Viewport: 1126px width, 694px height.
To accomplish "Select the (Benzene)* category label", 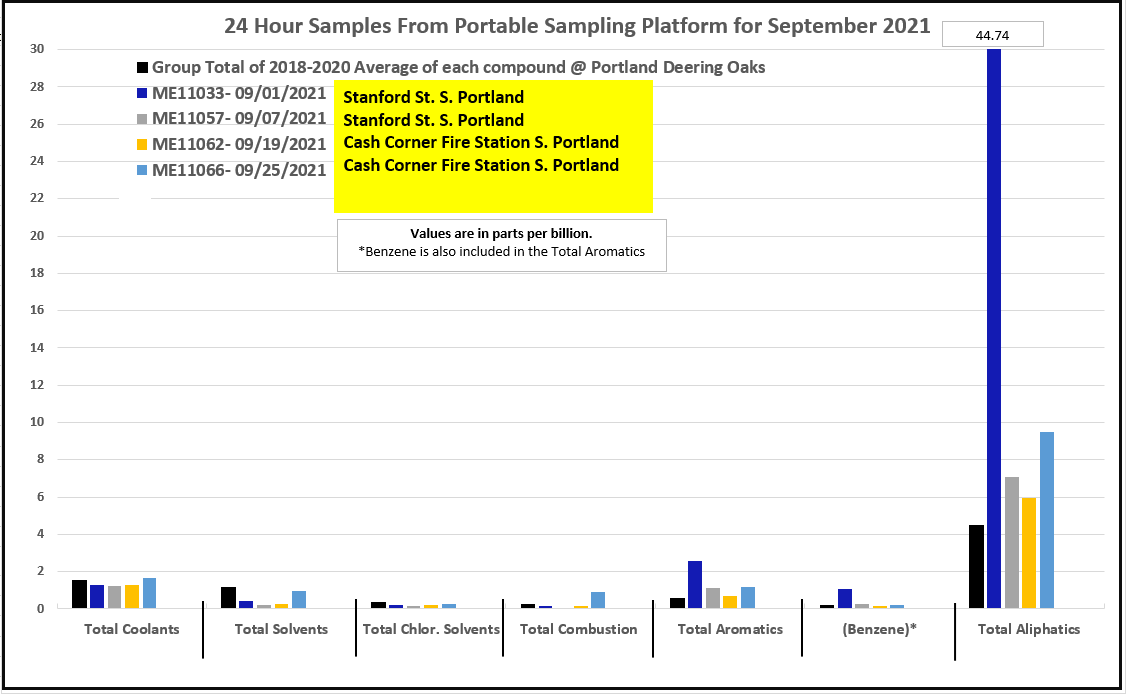I will [878, 629].
